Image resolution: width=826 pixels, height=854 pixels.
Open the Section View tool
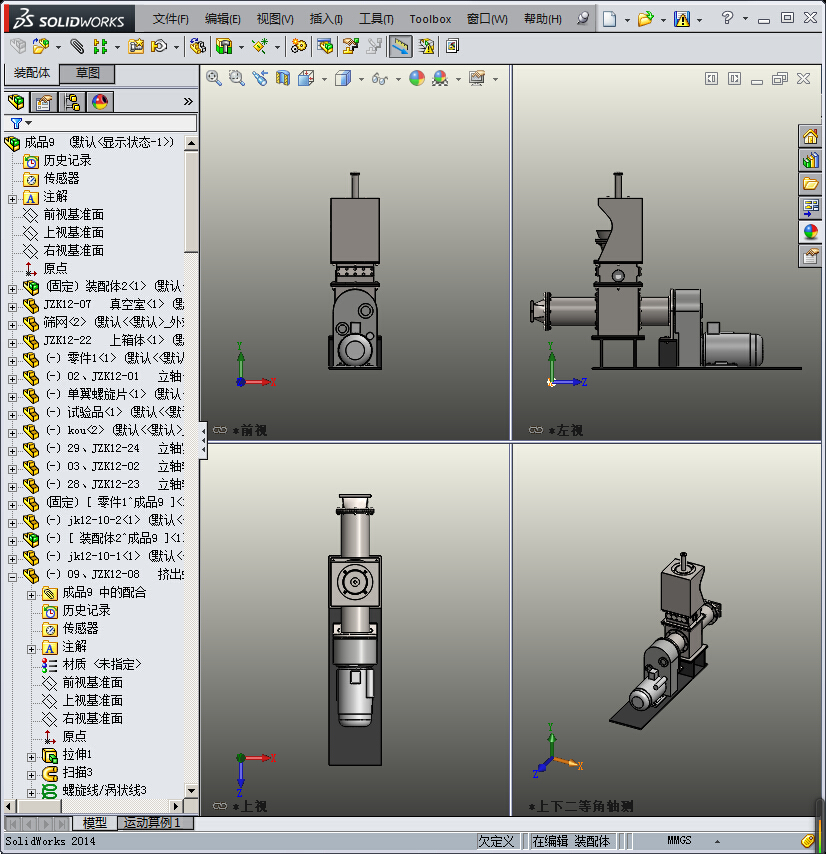pyautogui.click(x=283, y=78)
